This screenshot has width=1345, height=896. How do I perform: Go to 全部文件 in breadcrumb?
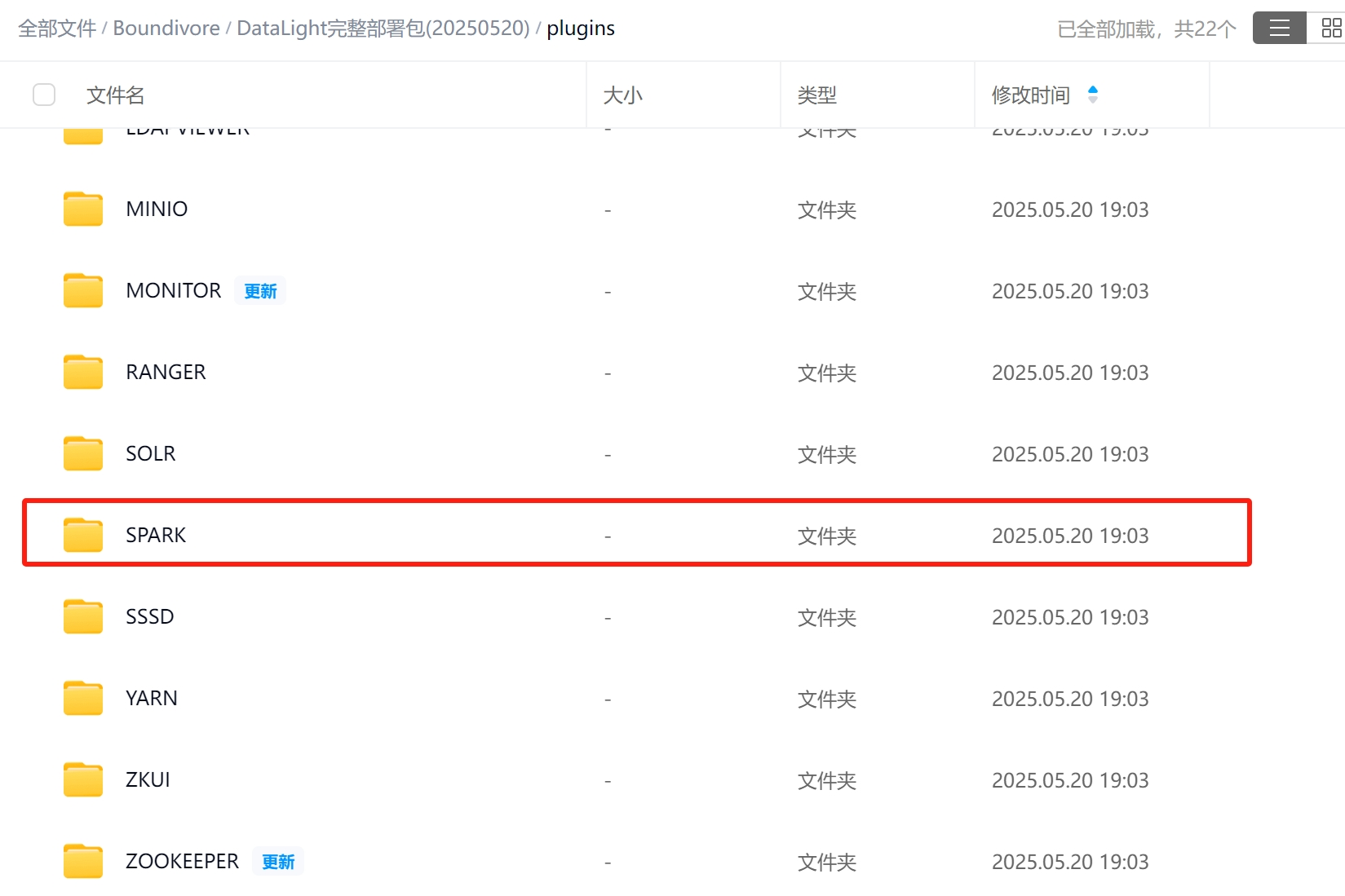pos(57,29)
